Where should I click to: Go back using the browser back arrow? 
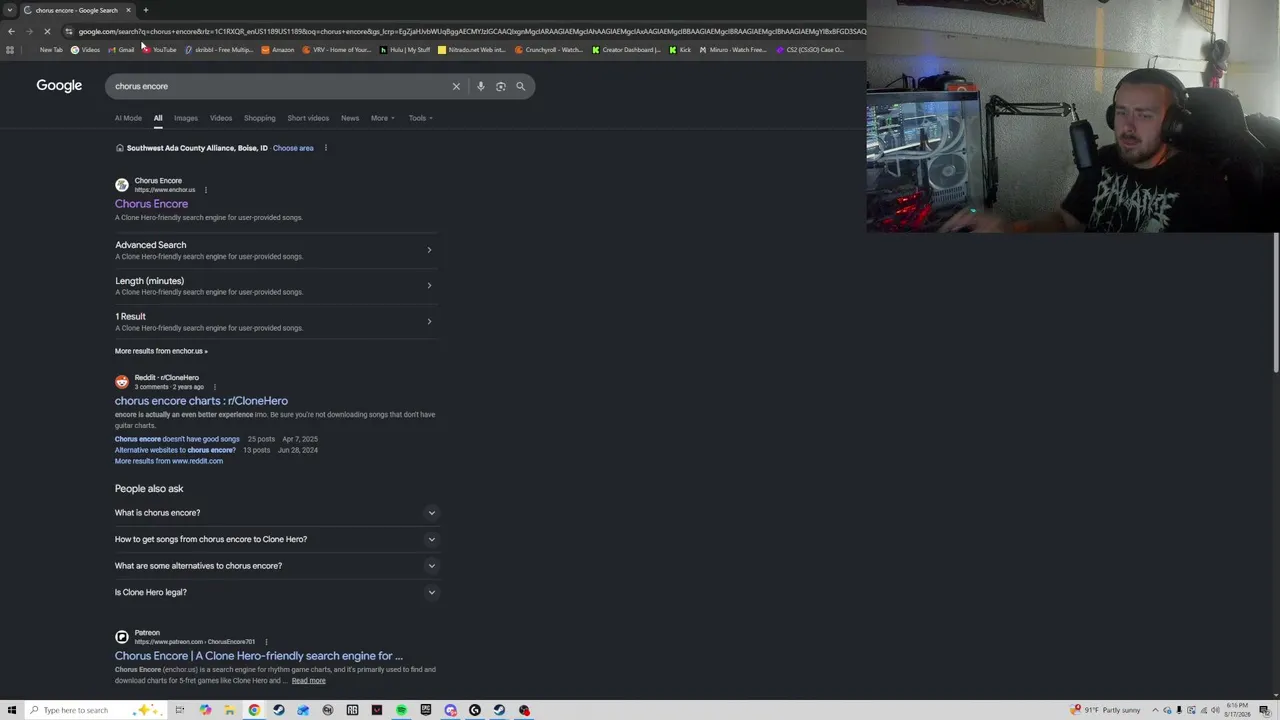pyautogui.click(x=11, y=31)
